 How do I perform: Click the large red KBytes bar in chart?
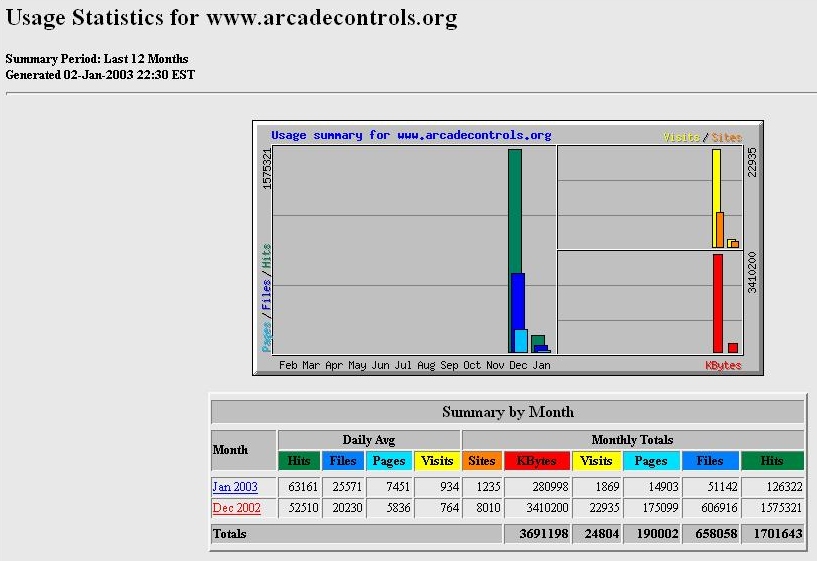717,302
